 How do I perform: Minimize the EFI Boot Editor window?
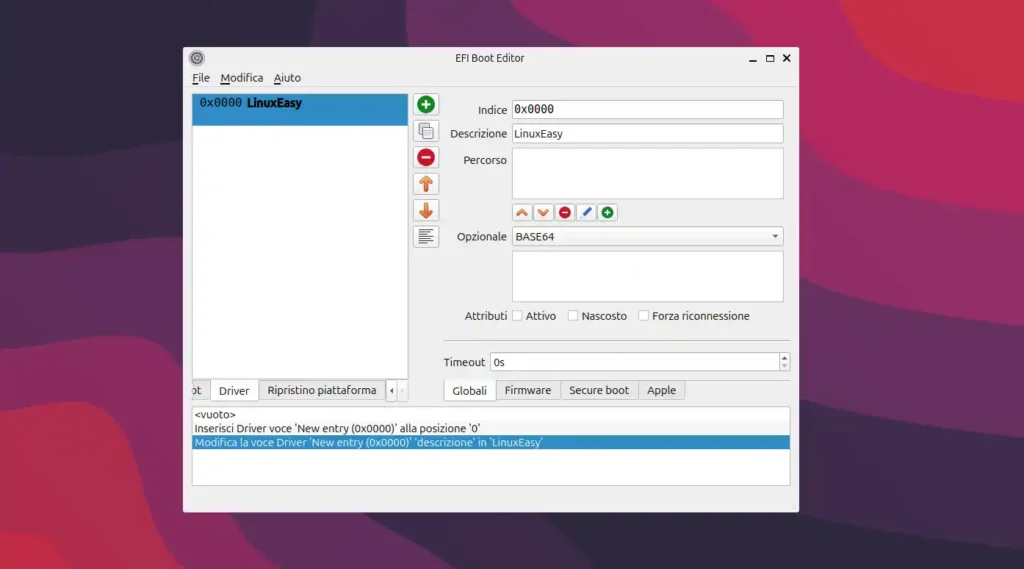[x=753, y=58]
